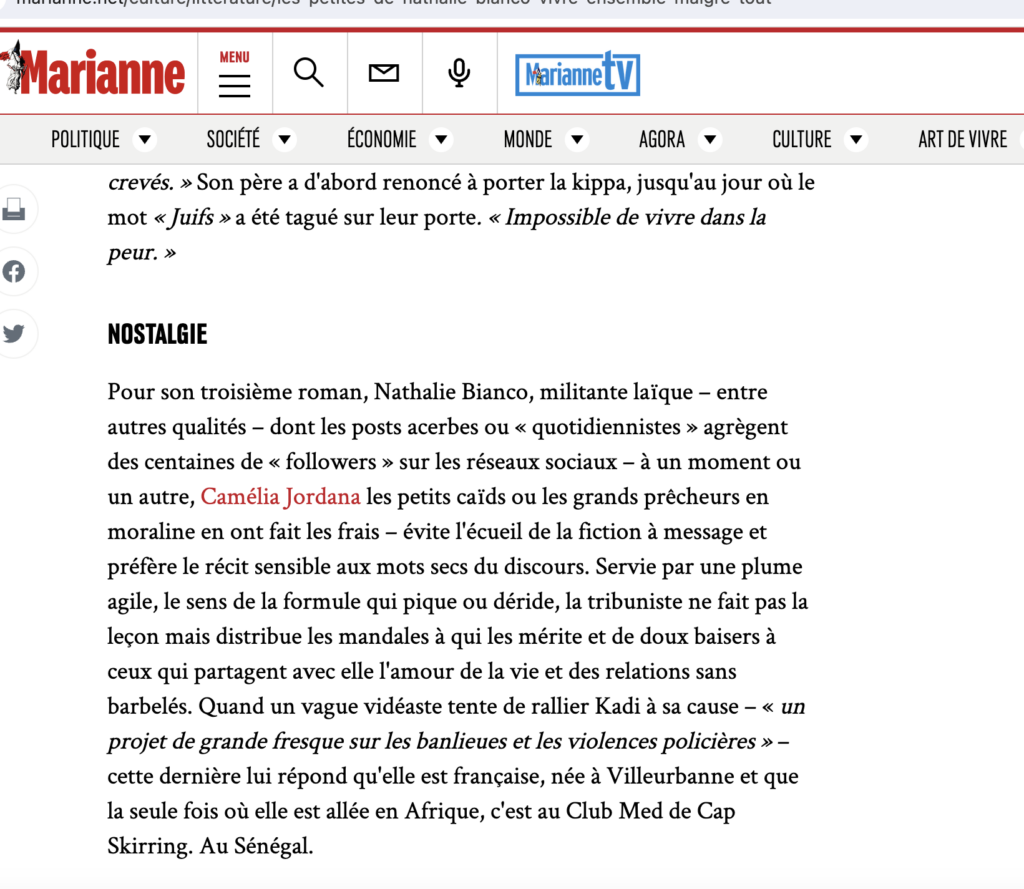Open the Marianne TV logo
Viewport: 1024px width, 889px height.
[x=577, y=74]
